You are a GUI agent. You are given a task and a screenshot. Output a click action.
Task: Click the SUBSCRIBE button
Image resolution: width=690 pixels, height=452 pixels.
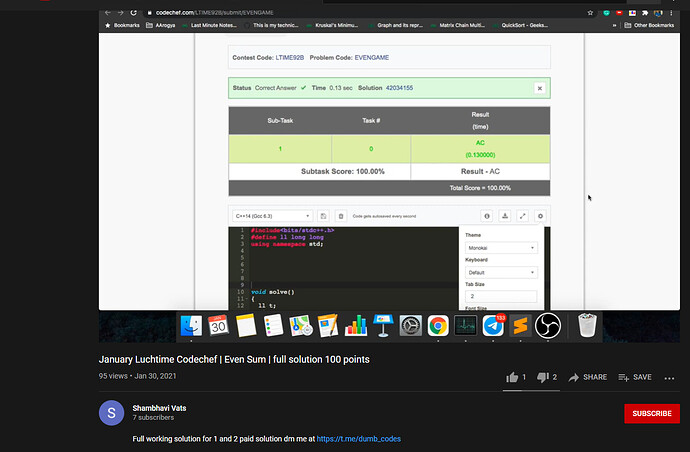[x=652, y=414]
